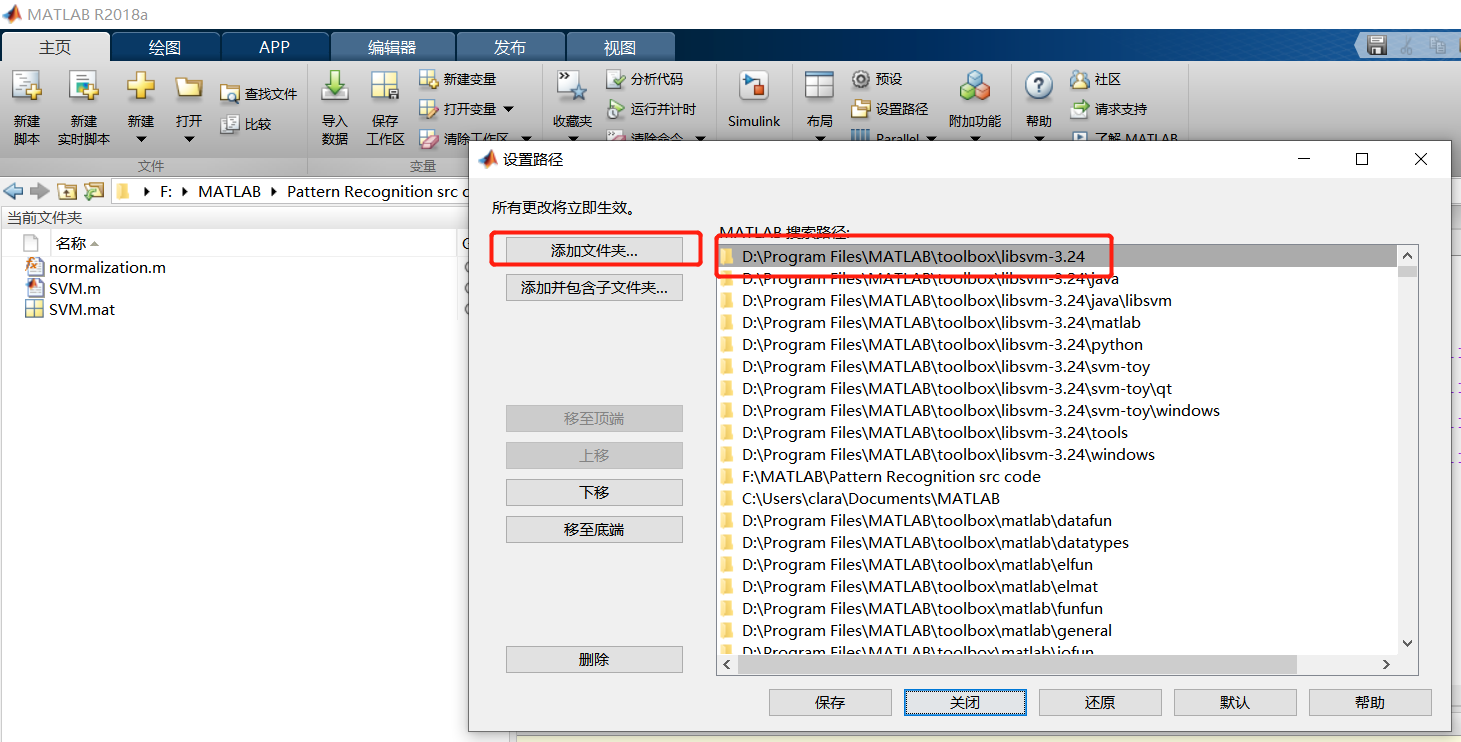Switch to the 绘图 plots tab
The image size is (1461, 742).
[165, 47]
